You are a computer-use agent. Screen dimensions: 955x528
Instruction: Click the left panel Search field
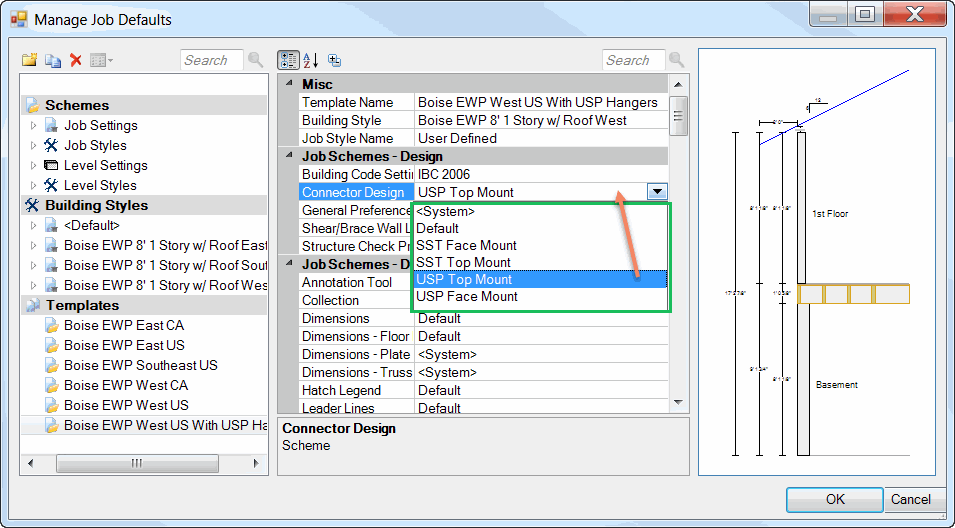211,60
